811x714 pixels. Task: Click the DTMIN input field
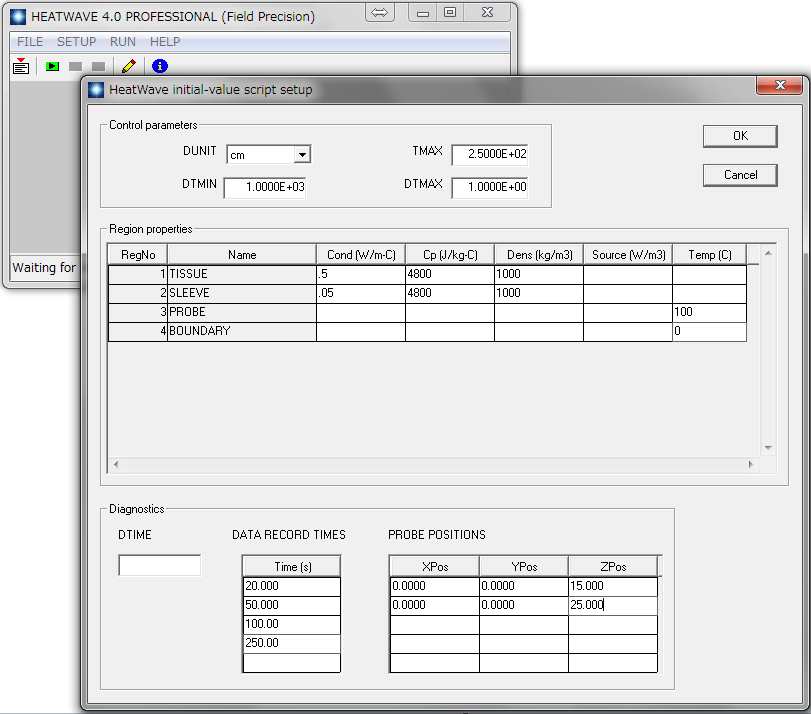(x=265, y=187)
